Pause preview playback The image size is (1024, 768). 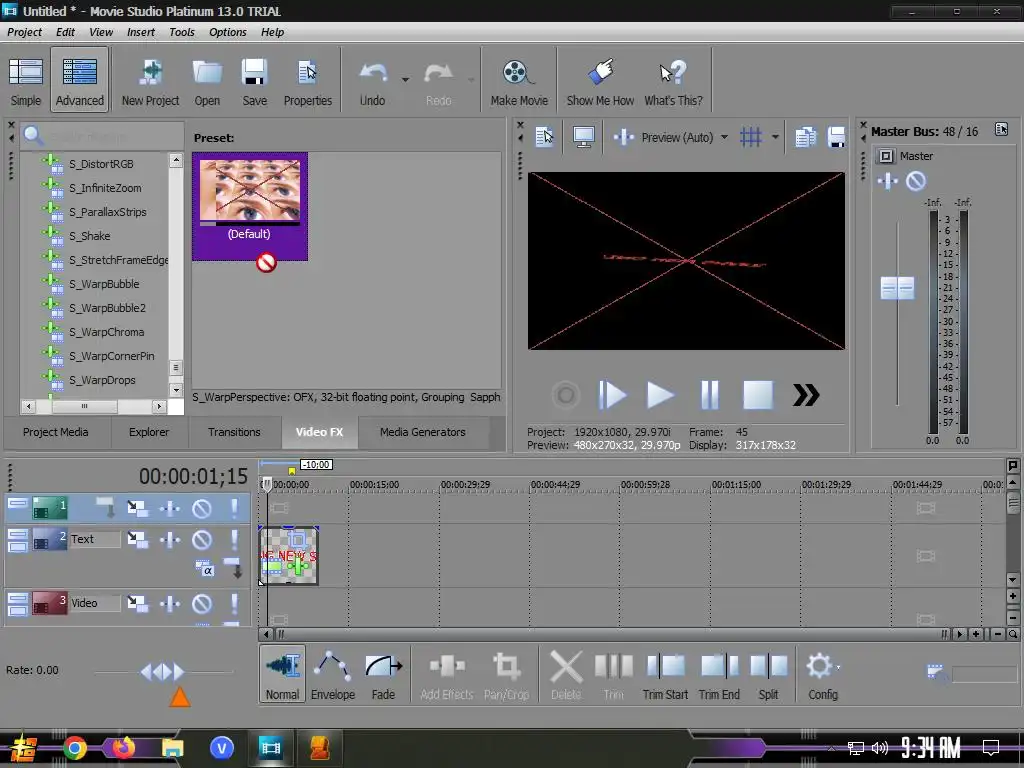pos(709,395)
